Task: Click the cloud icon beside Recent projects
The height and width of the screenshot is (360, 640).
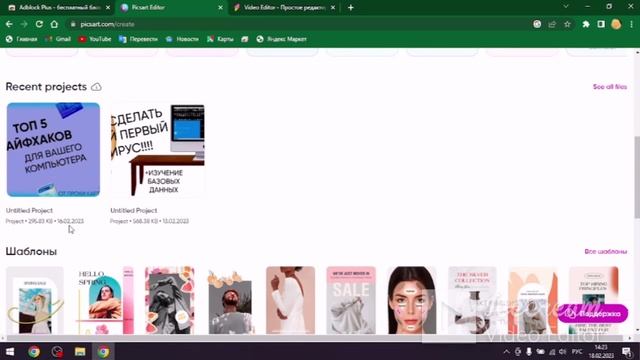Action: click(x=96, y=87)
